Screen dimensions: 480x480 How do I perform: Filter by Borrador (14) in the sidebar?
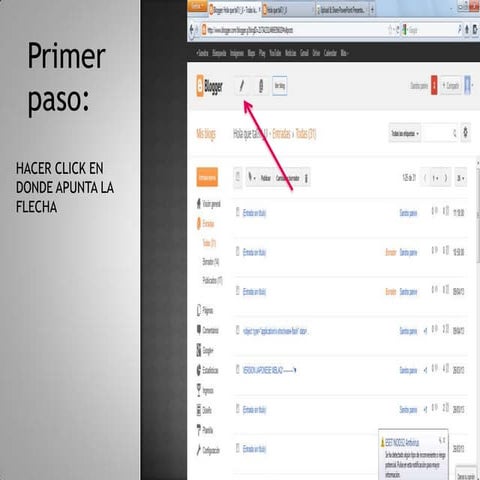coord(211,262)
